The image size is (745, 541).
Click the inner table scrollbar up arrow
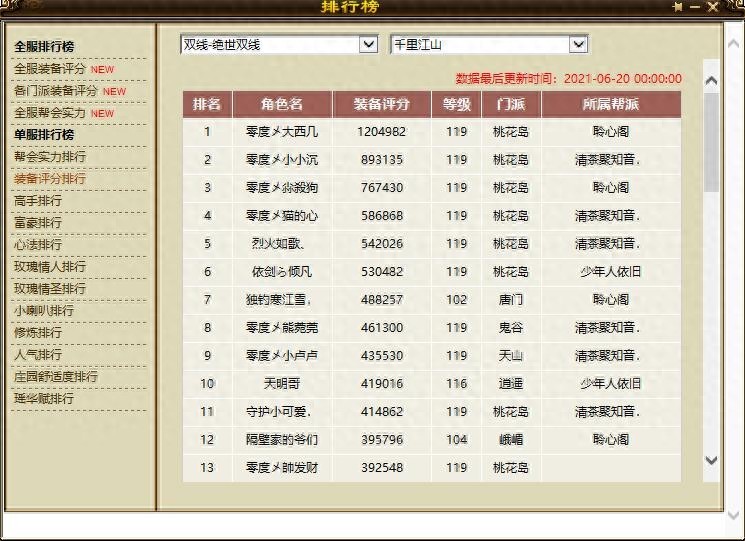pyautogui.click(x=711, y=80)
